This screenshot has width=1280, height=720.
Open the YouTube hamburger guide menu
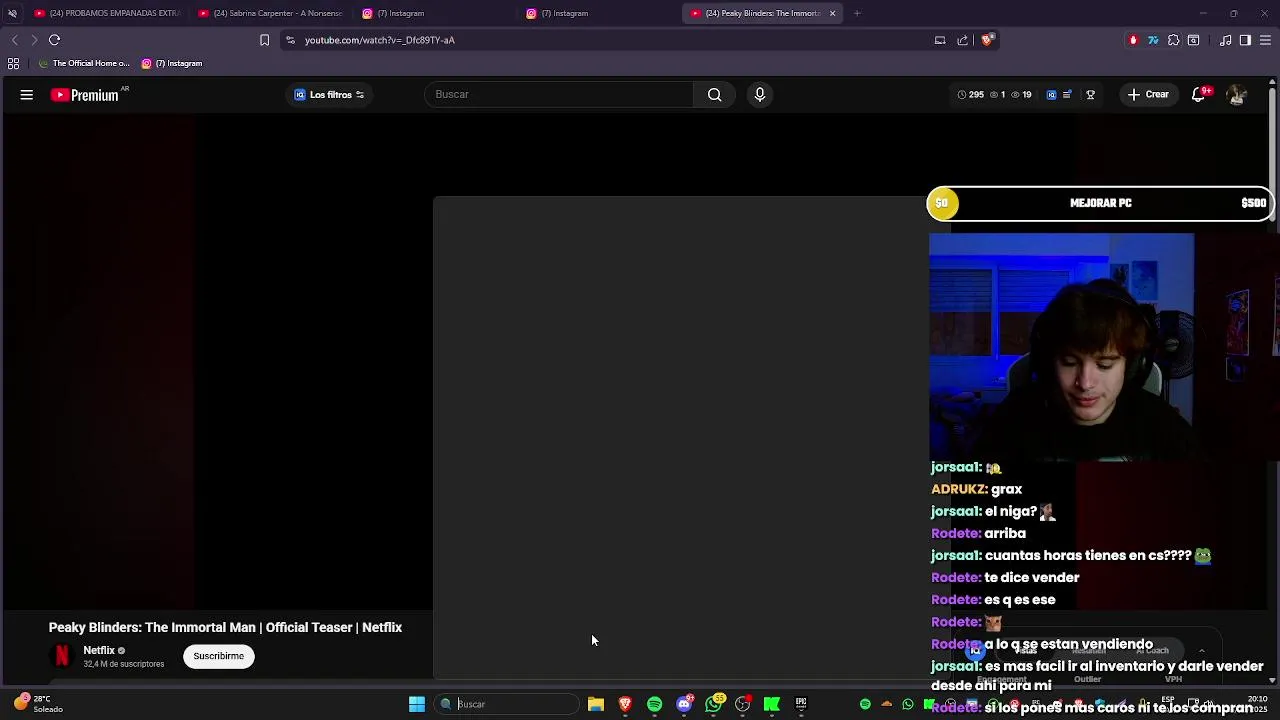click(27, 95)
